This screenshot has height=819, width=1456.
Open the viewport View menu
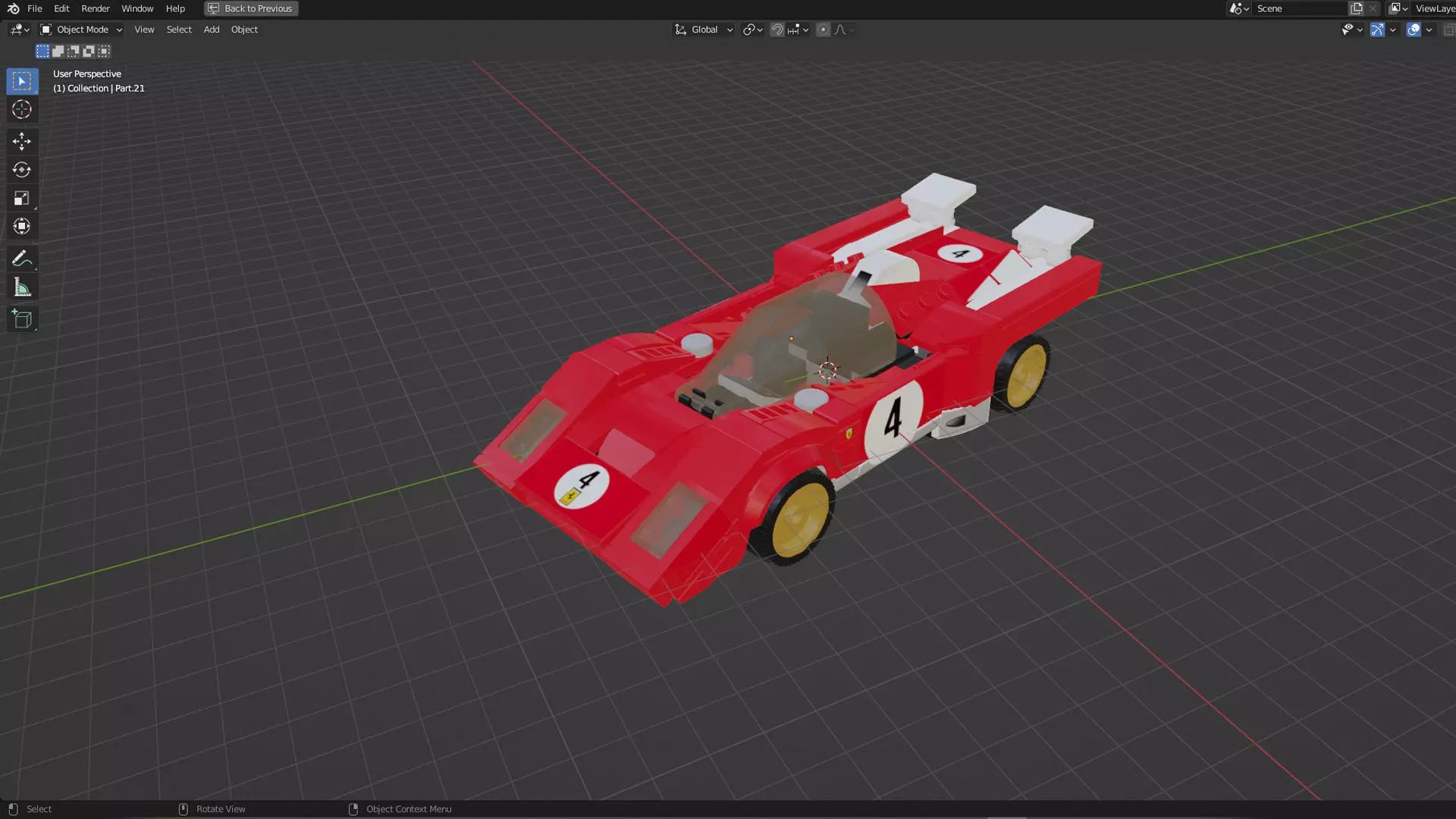(x=144, y=30)
